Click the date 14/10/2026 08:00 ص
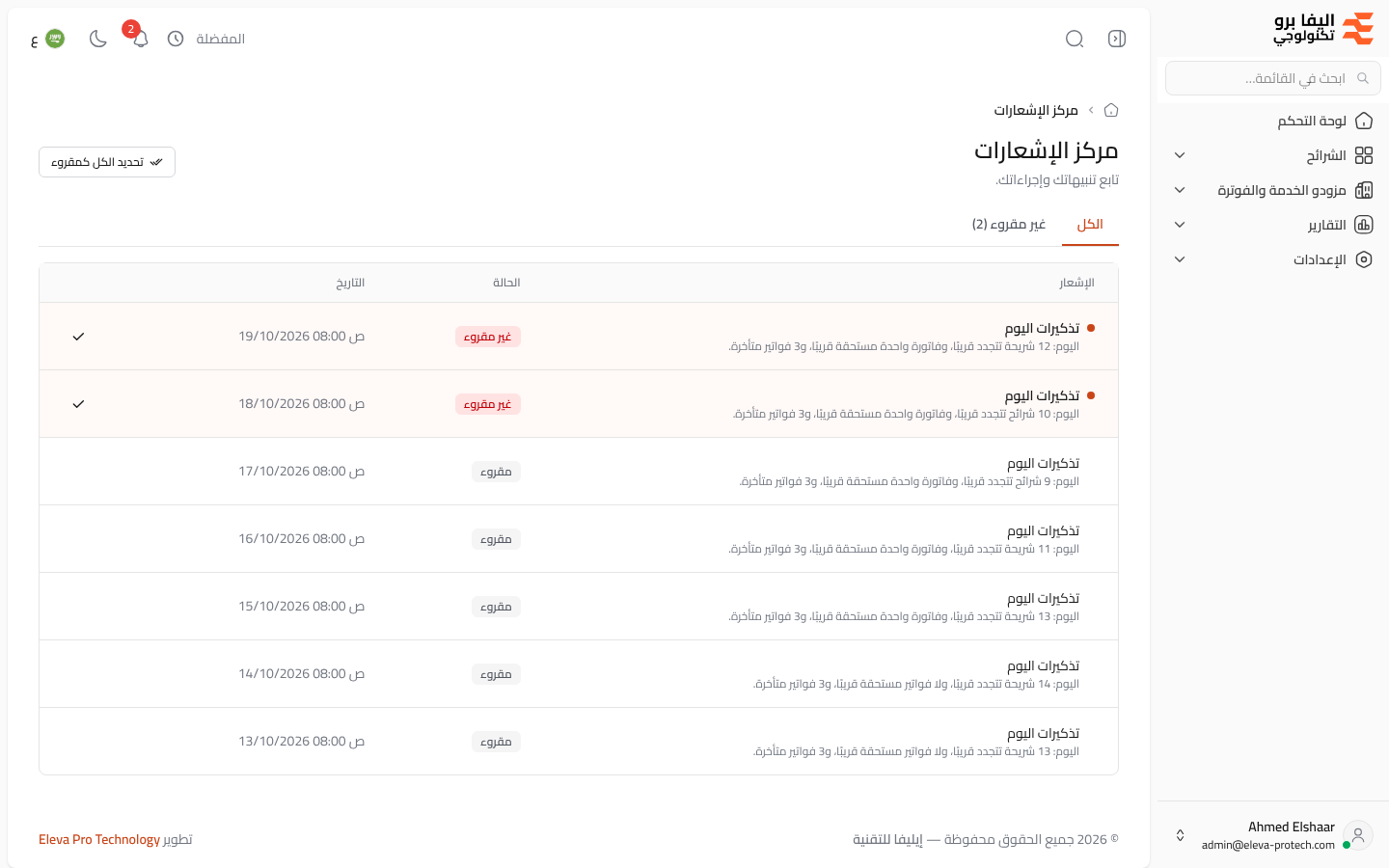The width and height of the screenshot is (1389, 868). pyautogui.click(x=302, y=674)
